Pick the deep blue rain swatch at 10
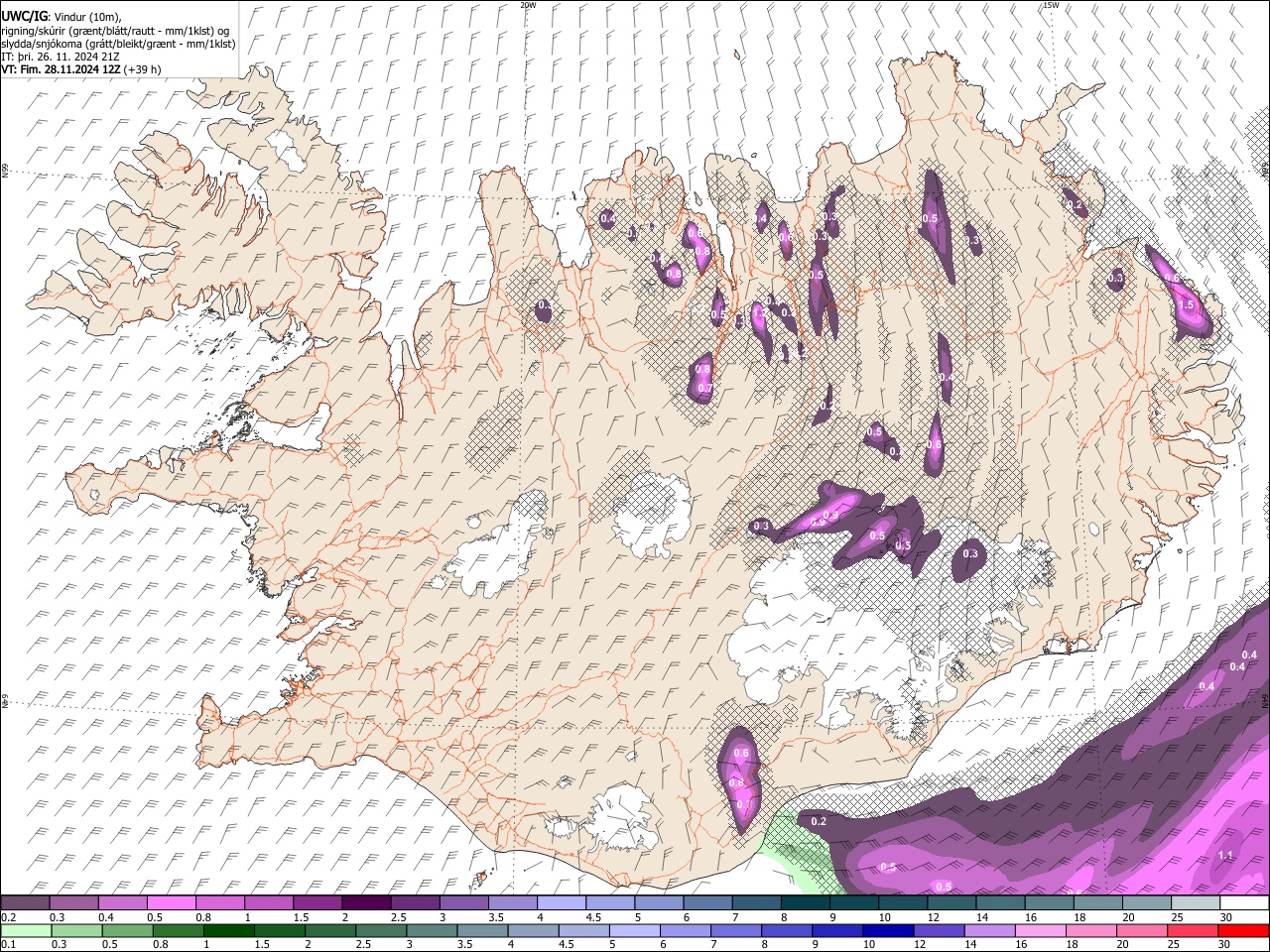 (888, 930)
